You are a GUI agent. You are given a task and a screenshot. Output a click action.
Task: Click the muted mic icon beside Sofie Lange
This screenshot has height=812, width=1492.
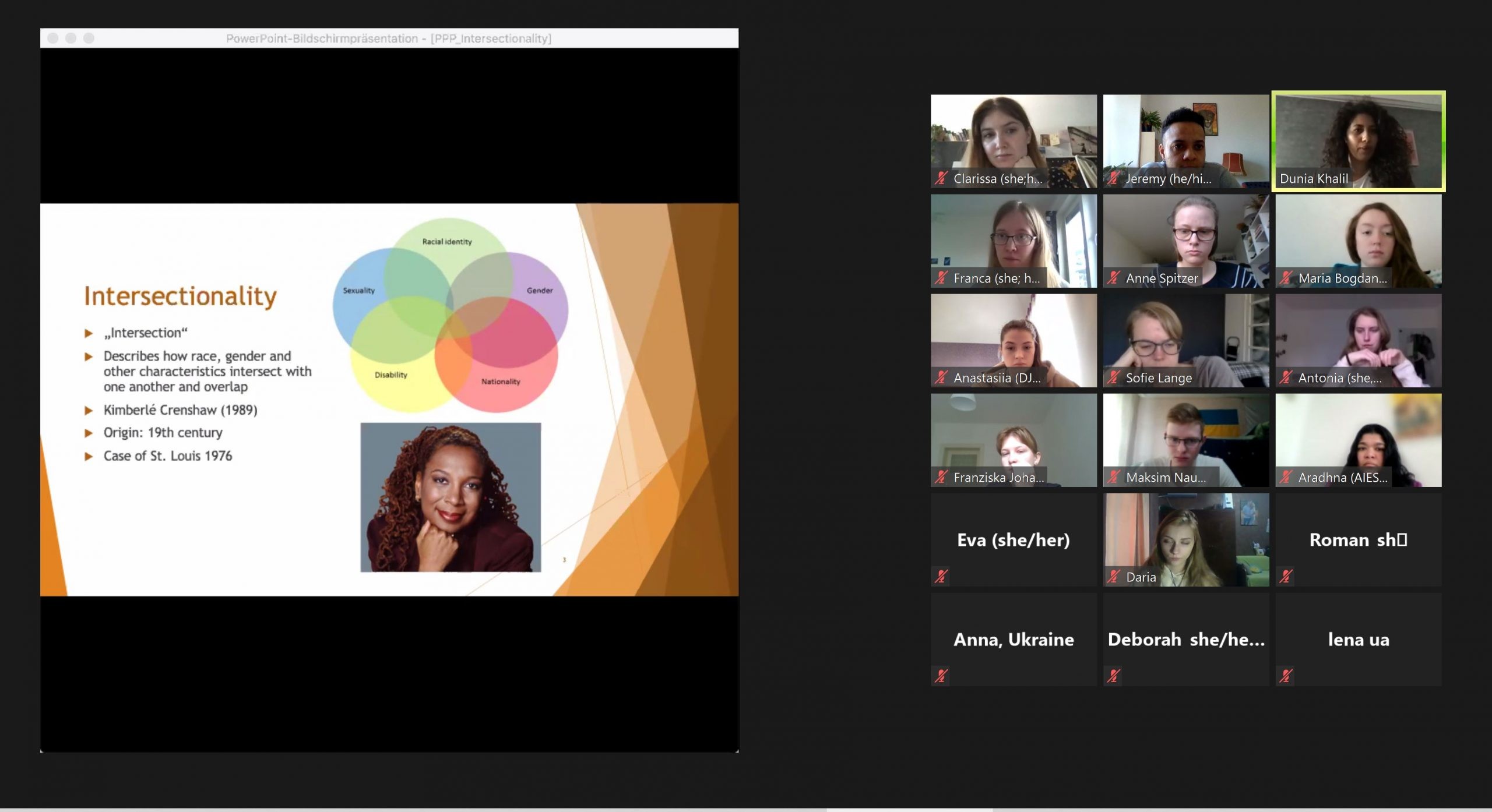1113,377
